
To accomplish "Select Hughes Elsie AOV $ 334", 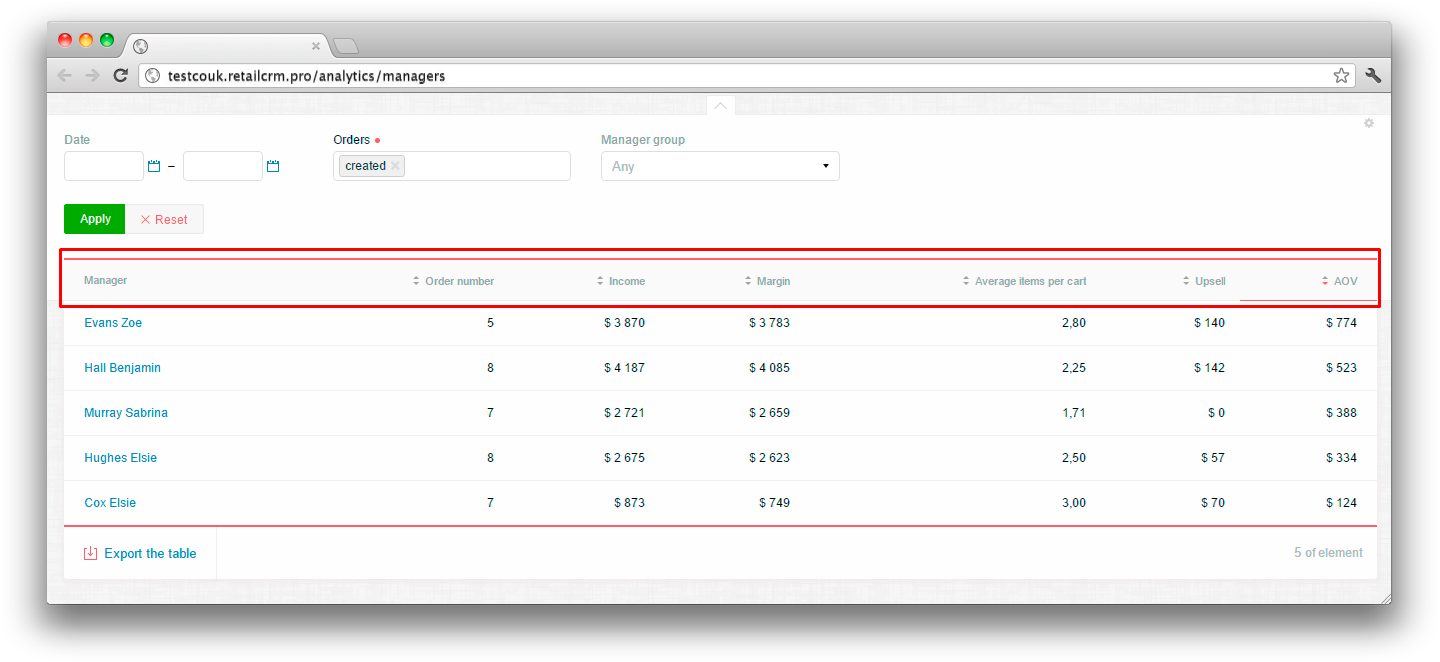I will [1341, 458].
